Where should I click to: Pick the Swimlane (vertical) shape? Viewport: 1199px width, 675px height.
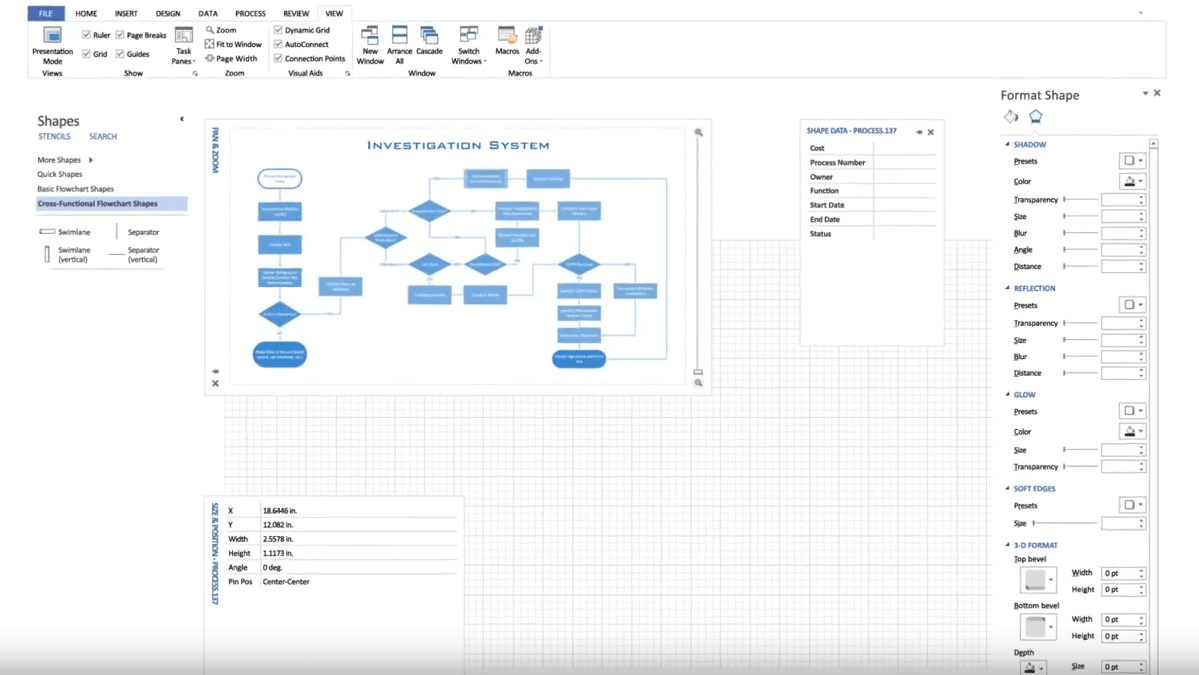point(67,255)
